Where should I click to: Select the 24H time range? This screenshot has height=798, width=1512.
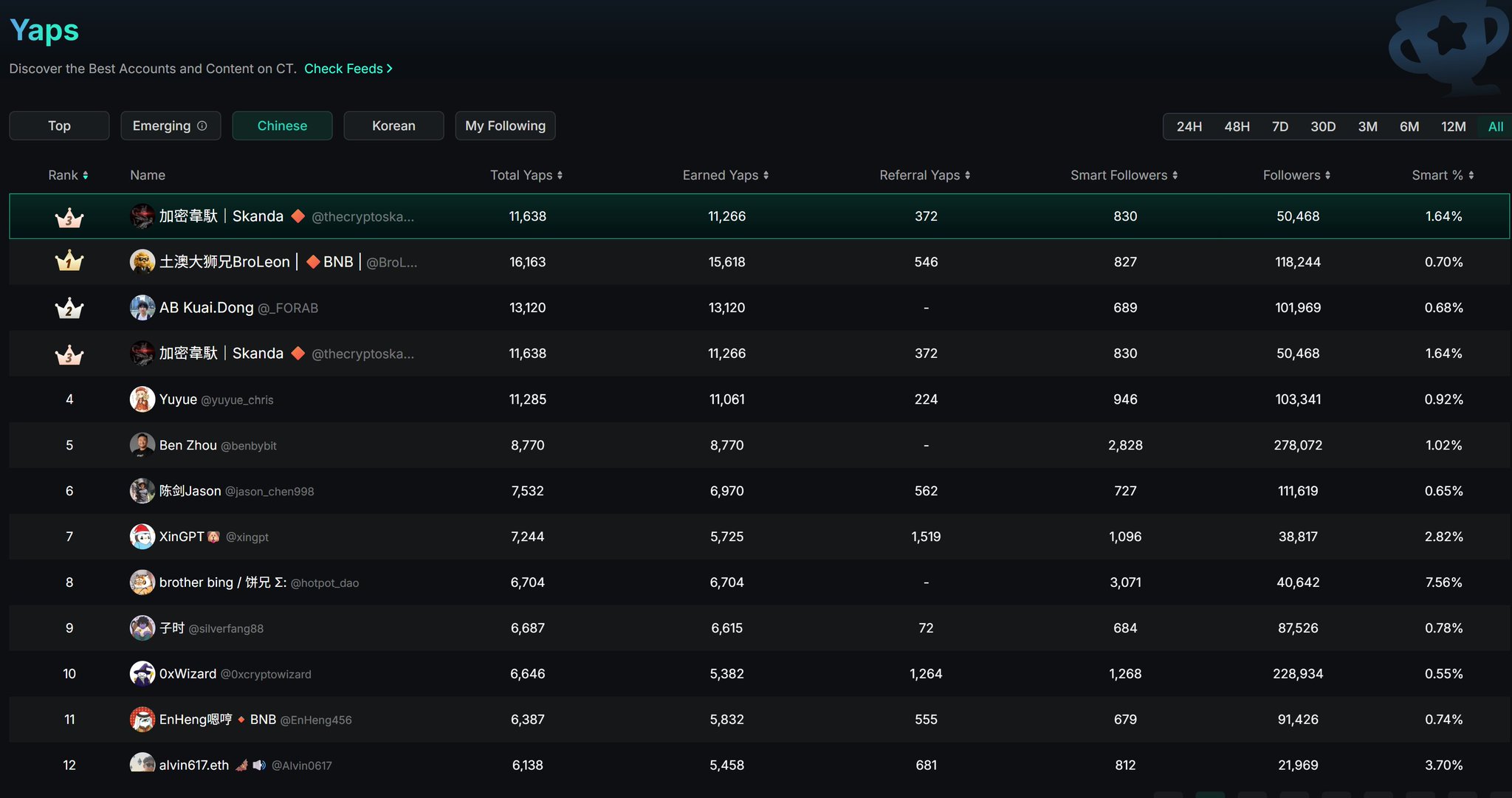pyautogui.click(x=1189, y=127)
